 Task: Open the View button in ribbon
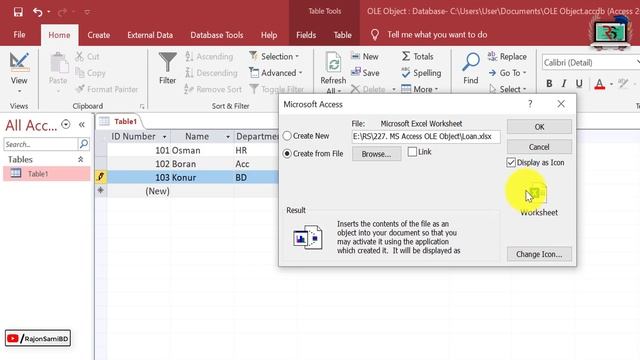pyautogui.click(x=19, y=73)
